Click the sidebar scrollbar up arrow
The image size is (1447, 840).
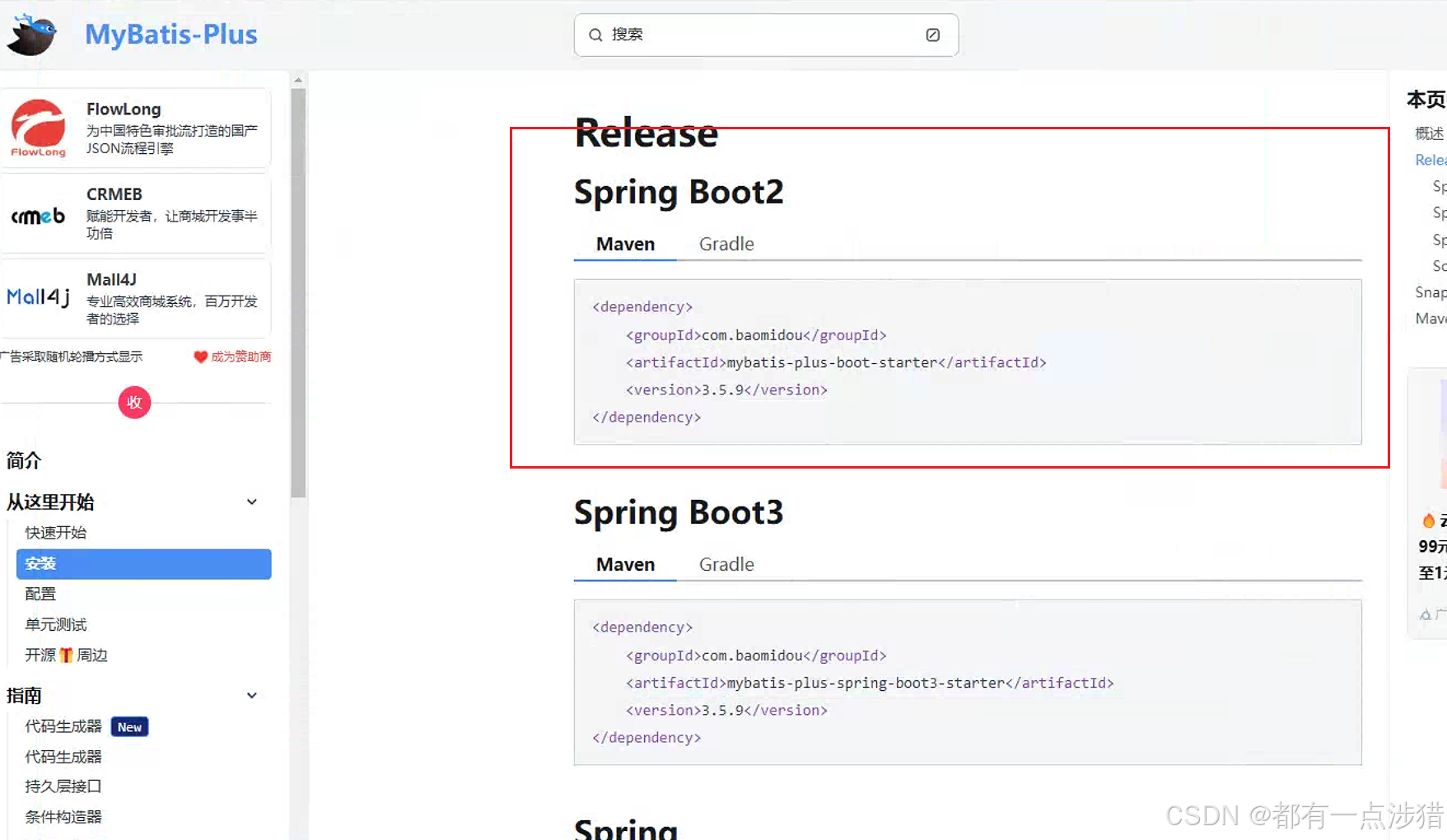[298, 80]
